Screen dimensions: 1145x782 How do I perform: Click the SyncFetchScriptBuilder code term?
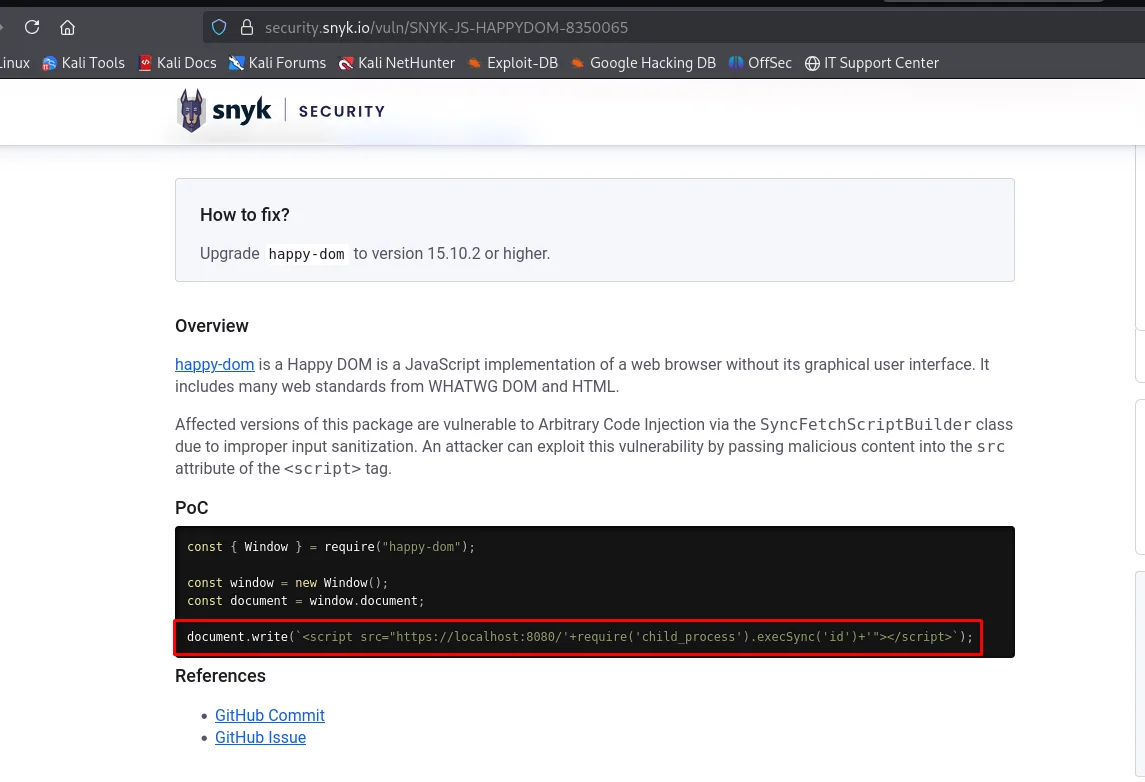pyautogui.click(x=865, y=425)
